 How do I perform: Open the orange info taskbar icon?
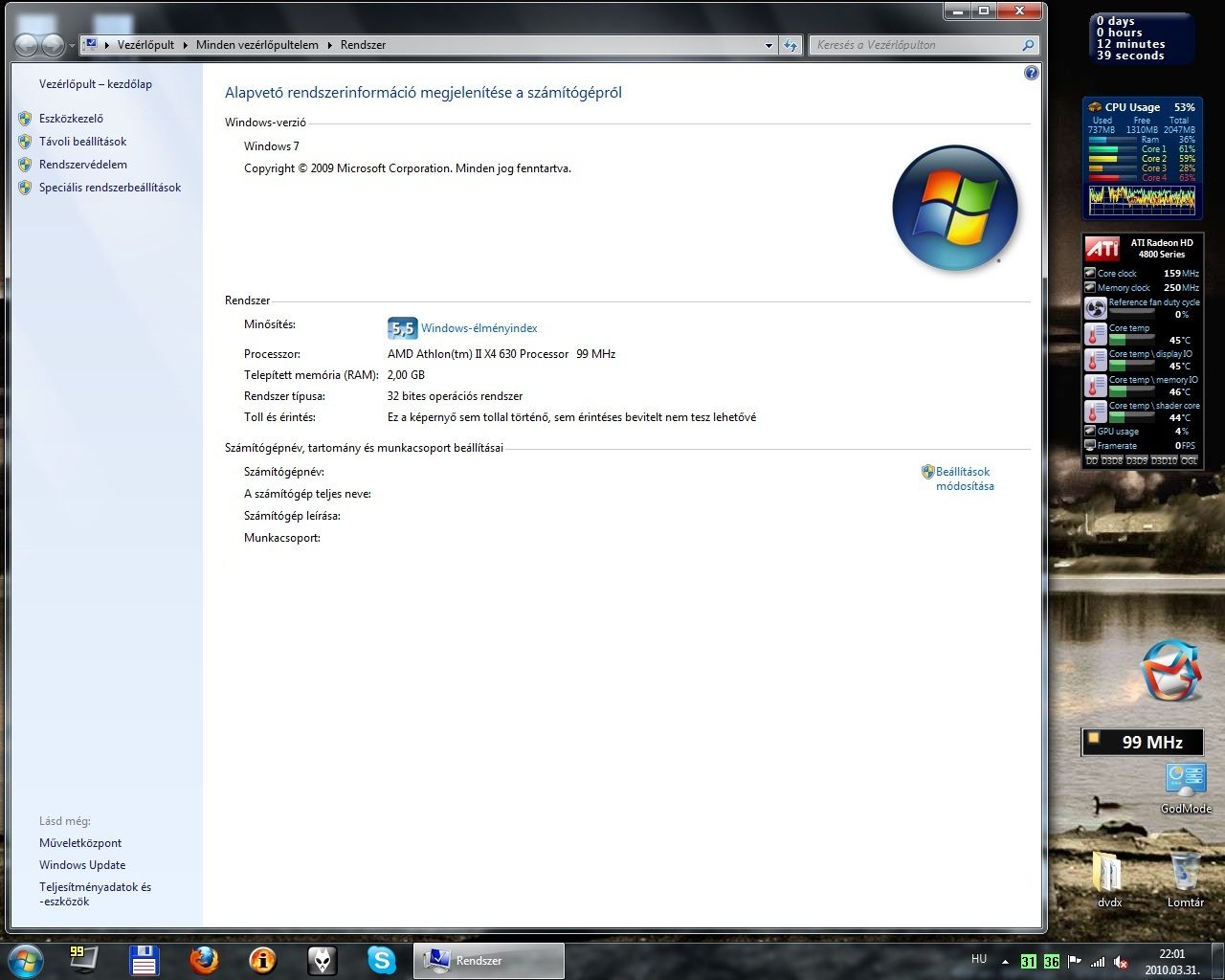pos(262,960)
